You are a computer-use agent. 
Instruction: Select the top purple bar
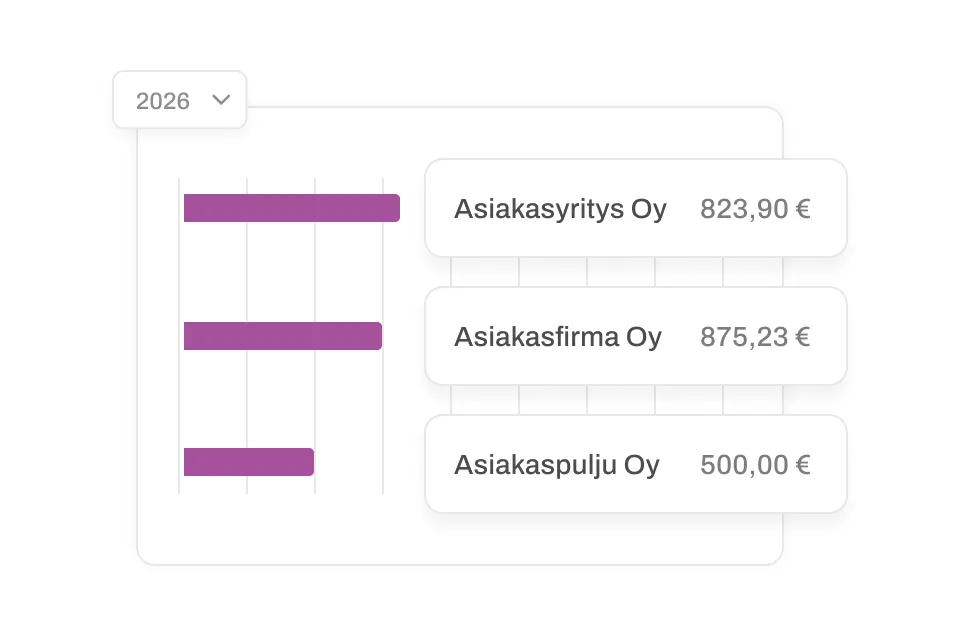tap(291, 207)
